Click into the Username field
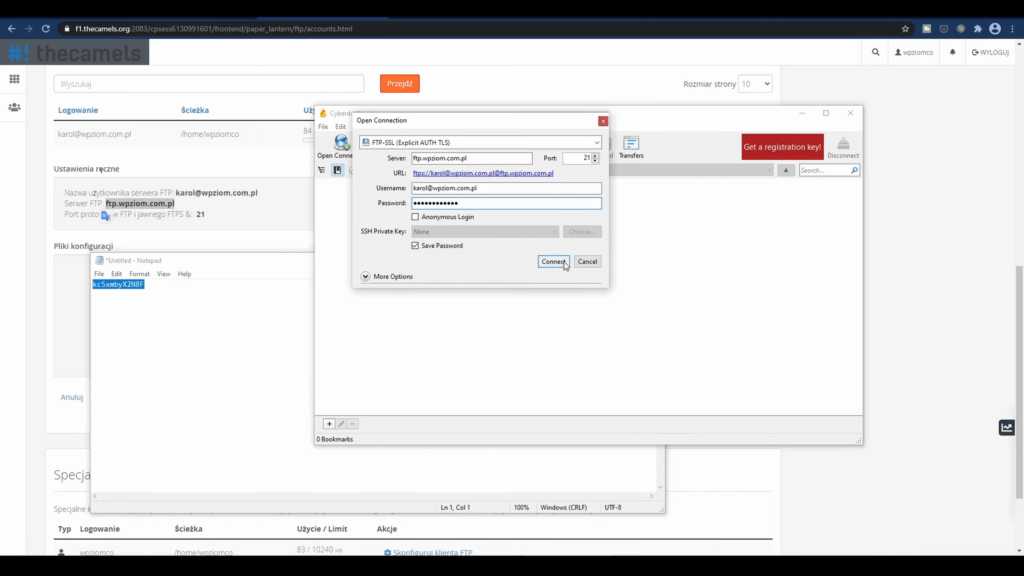 pyautogui.click(x=505, y=188)
